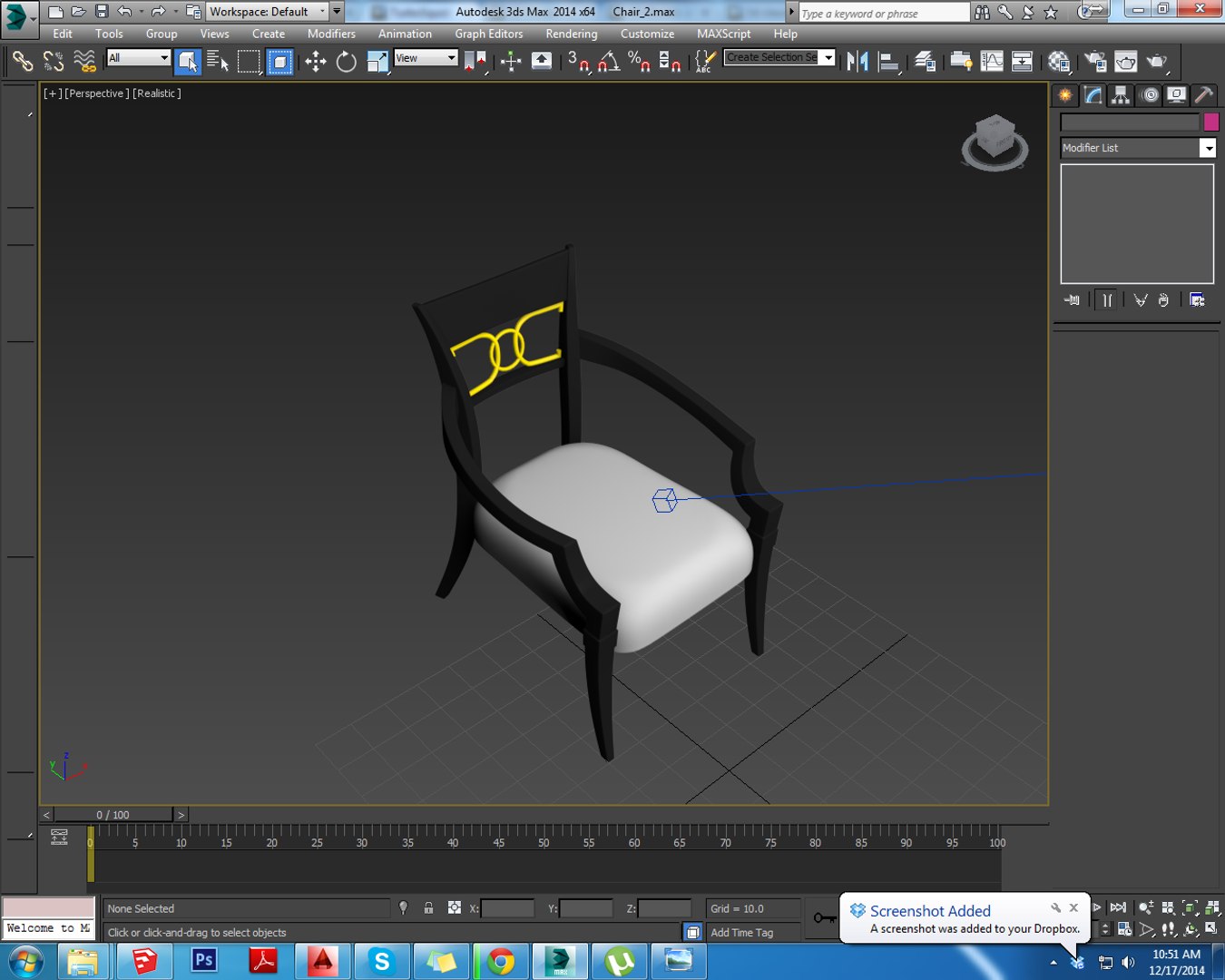Toggle the Selection Lock padlock icon
Image resolution: width=1225 pixels, height=980 pixels.
[428, 908]
